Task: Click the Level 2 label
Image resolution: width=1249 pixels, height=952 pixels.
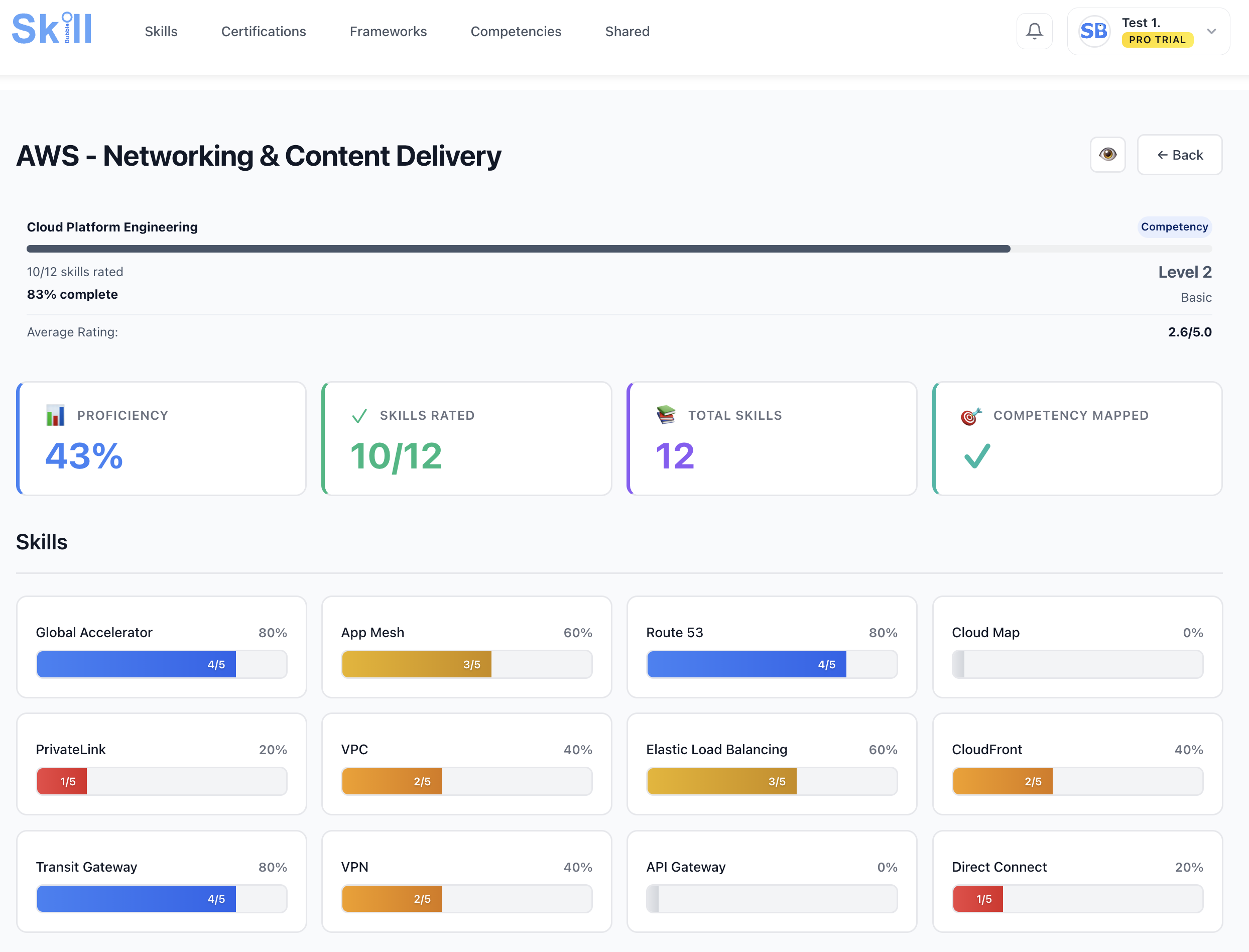Action: click(1184, 272)
